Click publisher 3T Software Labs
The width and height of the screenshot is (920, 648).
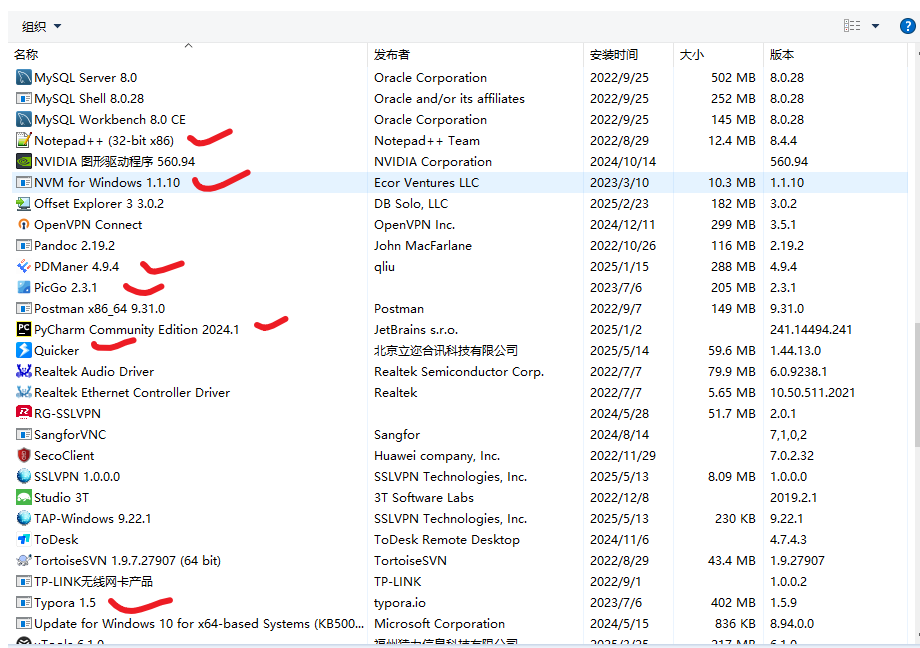424,498
